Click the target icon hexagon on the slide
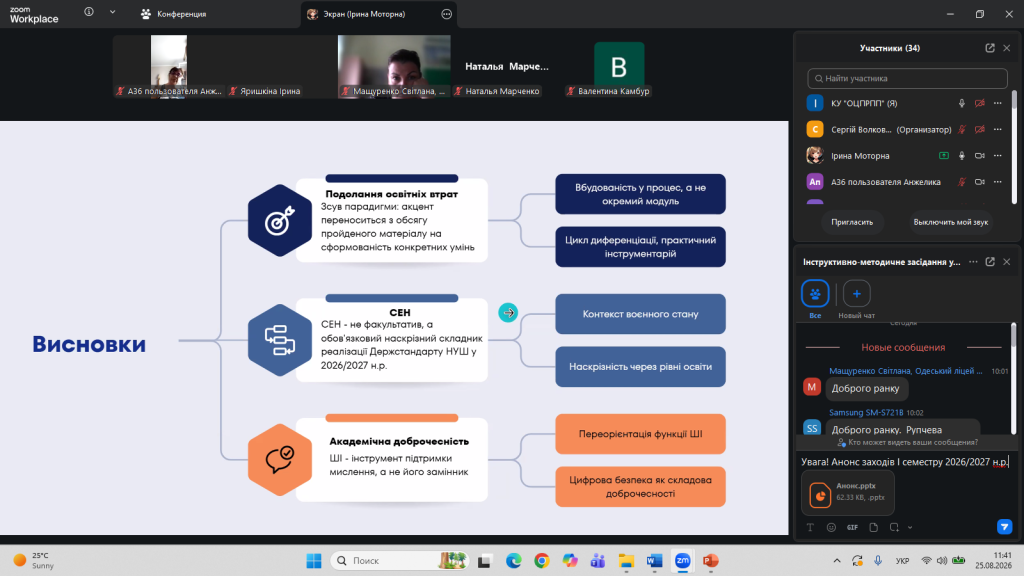The height and width of the screenshot is (576, 1024). coord(280,221)
